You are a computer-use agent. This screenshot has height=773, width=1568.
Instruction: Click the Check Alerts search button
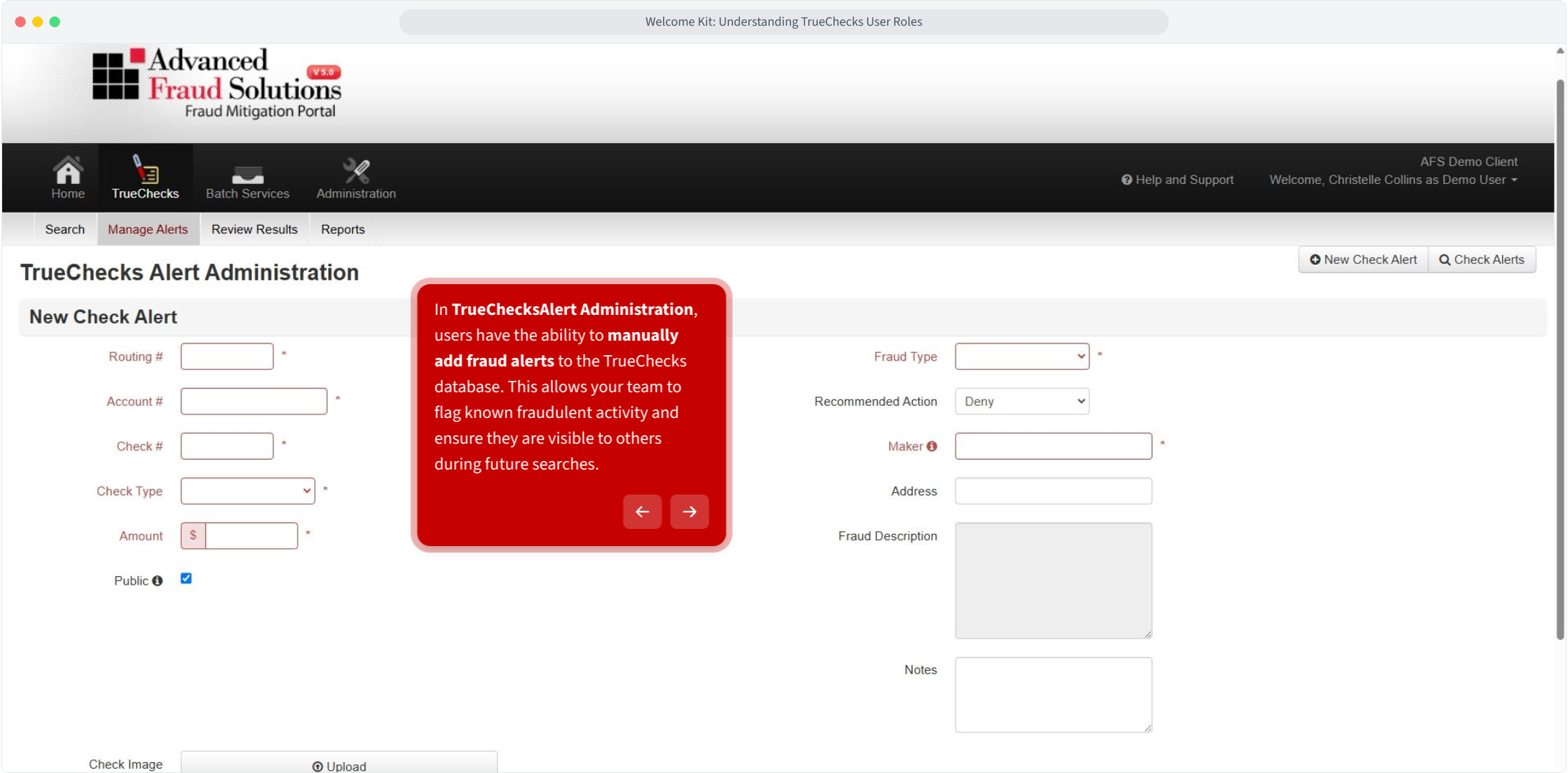(x=1481, y=260)
